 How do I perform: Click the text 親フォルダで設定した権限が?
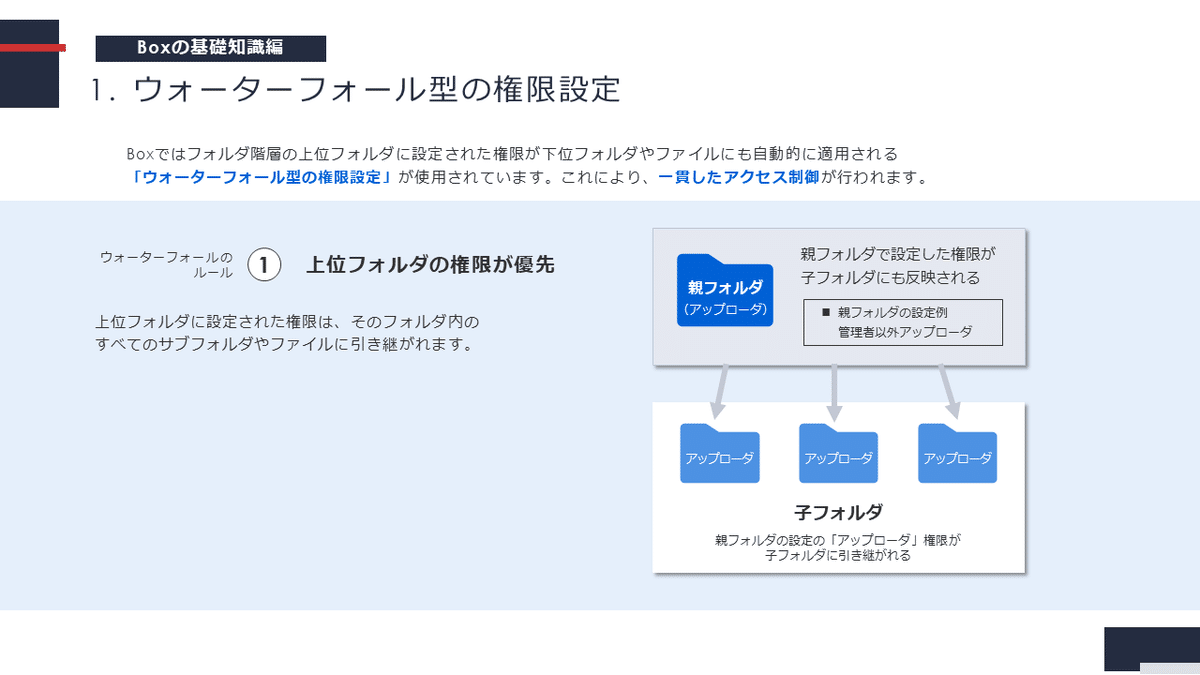[x=899, y=254]
